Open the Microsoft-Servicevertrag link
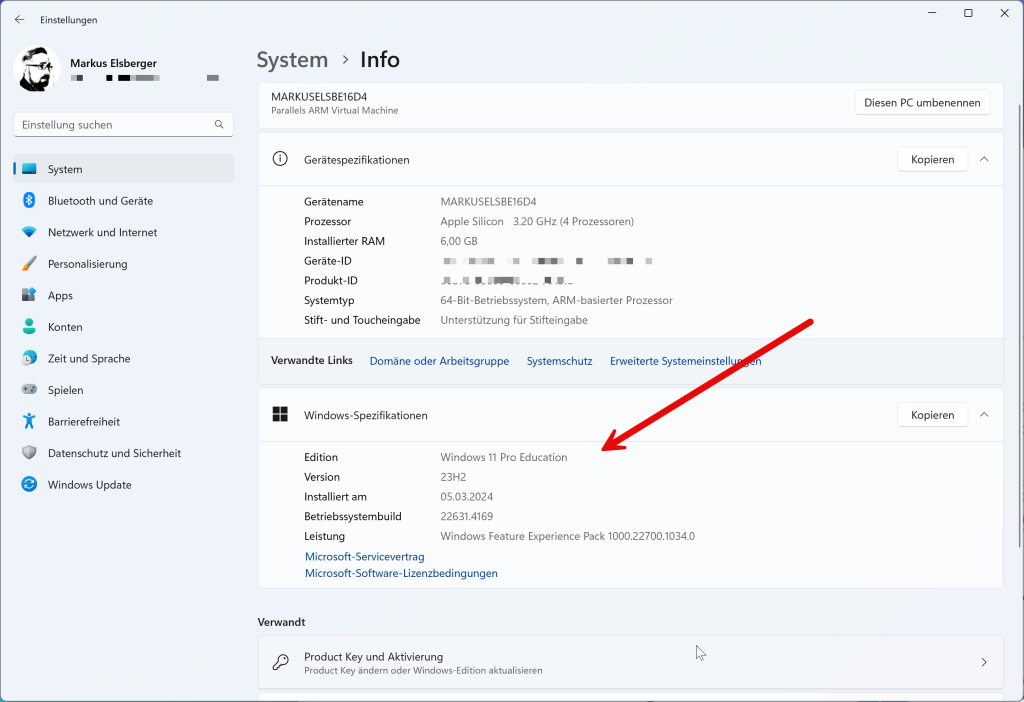Screen dimensions: 1024x702 tap(364, 556)
